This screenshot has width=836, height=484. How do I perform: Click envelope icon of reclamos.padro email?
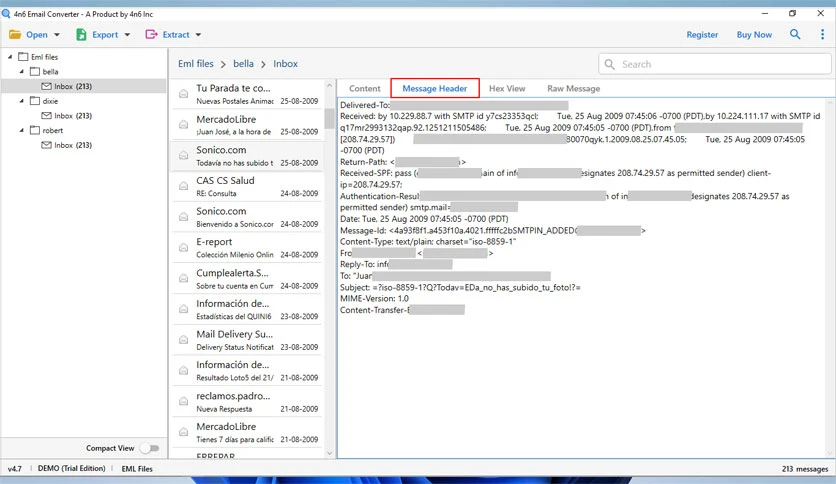pos(183,401)
